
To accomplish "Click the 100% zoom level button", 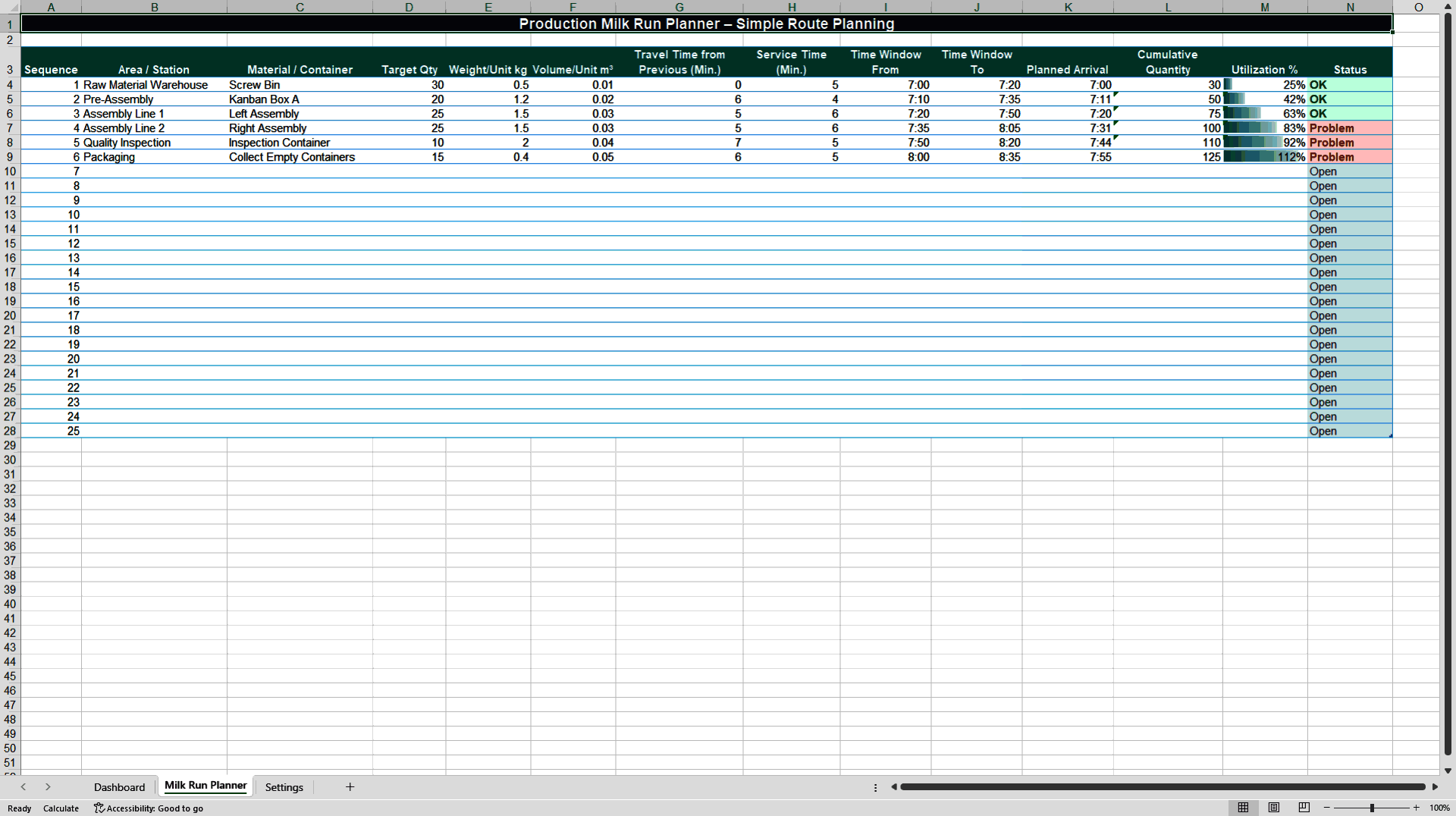I will point(1439,808).
